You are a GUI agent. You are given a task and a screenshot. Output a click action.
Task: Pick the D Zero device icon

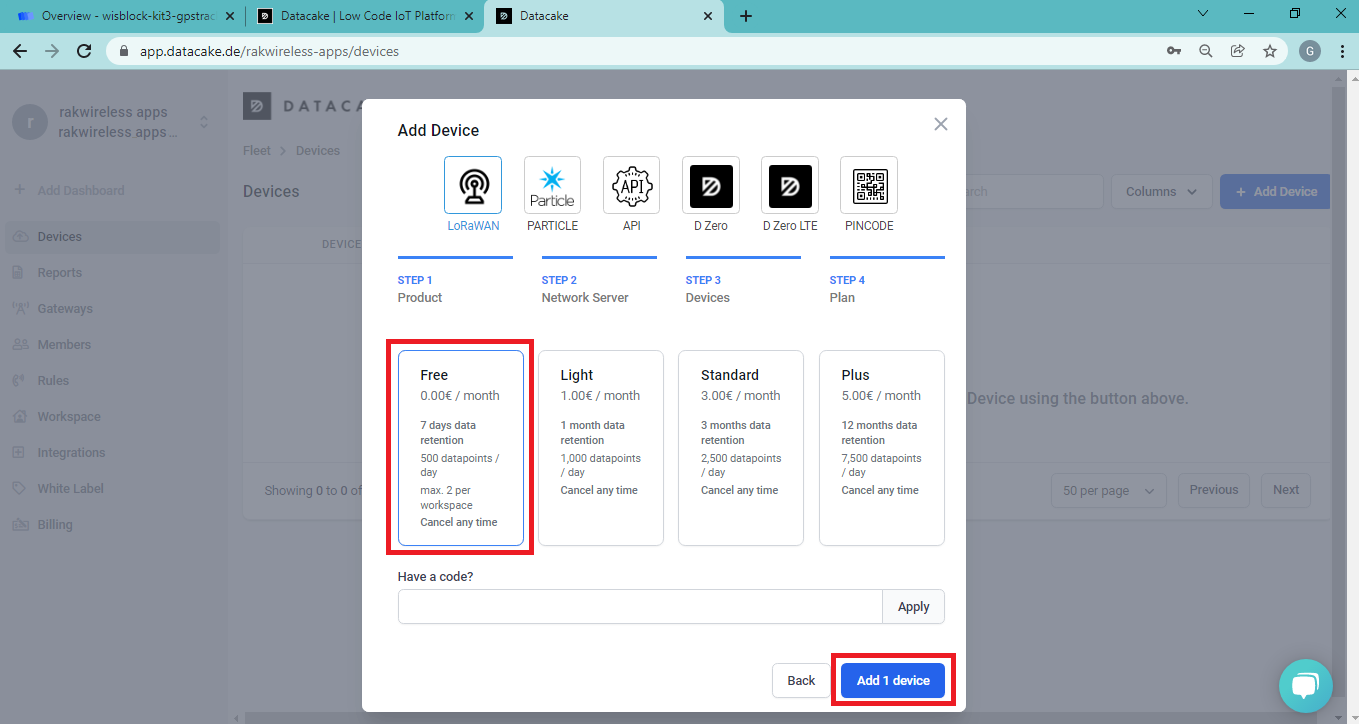(711, 185)
